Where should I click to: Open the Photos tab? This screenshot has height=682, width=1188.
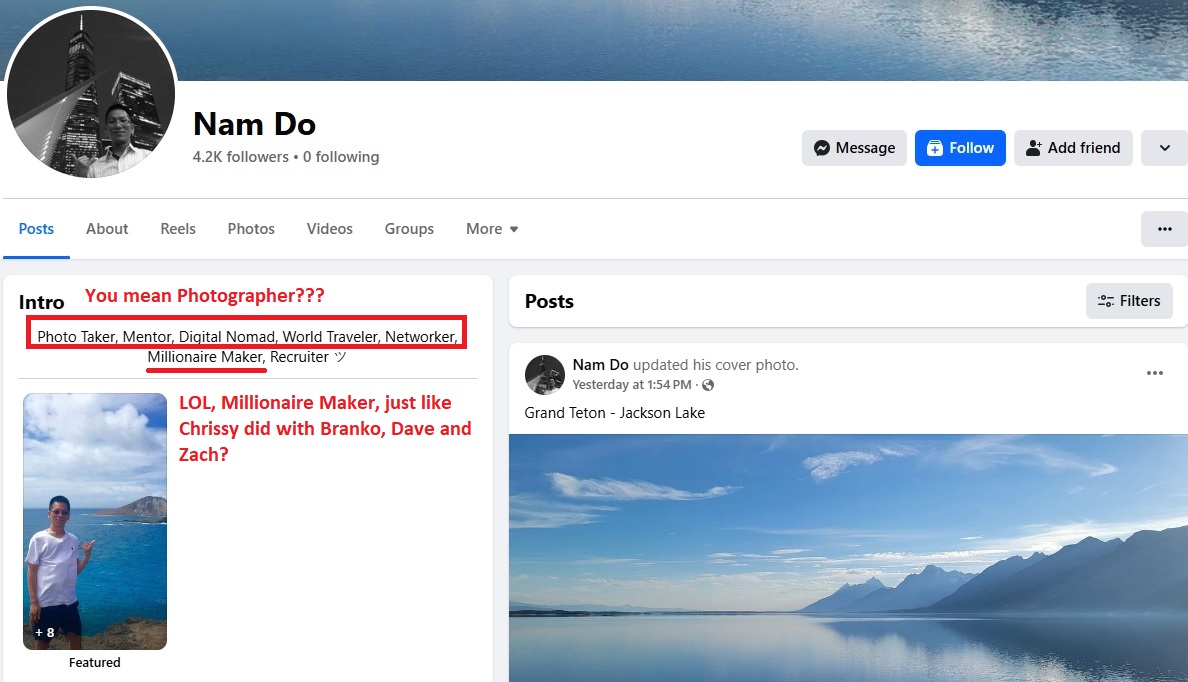tap(251, 229)
